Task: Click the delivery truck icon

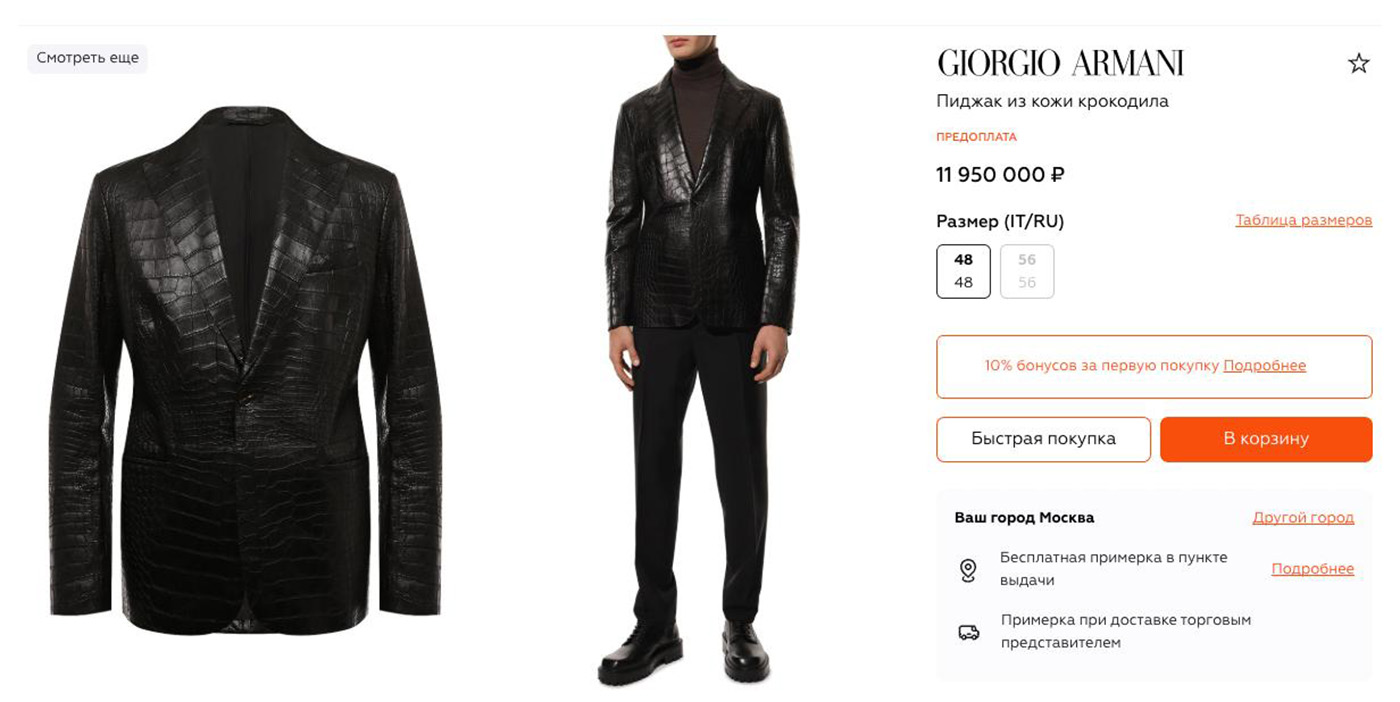Action: [968, 632]
